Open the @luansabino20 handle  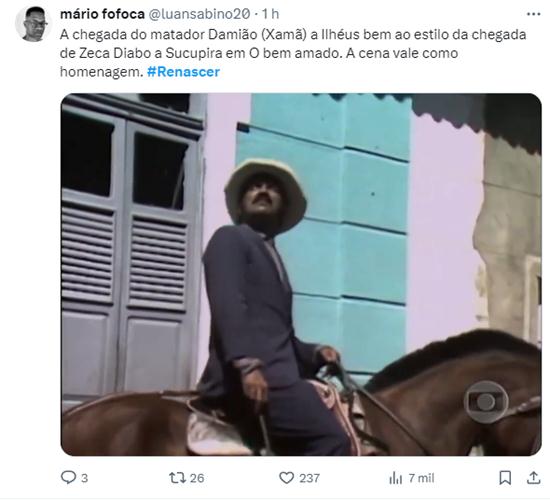coord(200,14)
